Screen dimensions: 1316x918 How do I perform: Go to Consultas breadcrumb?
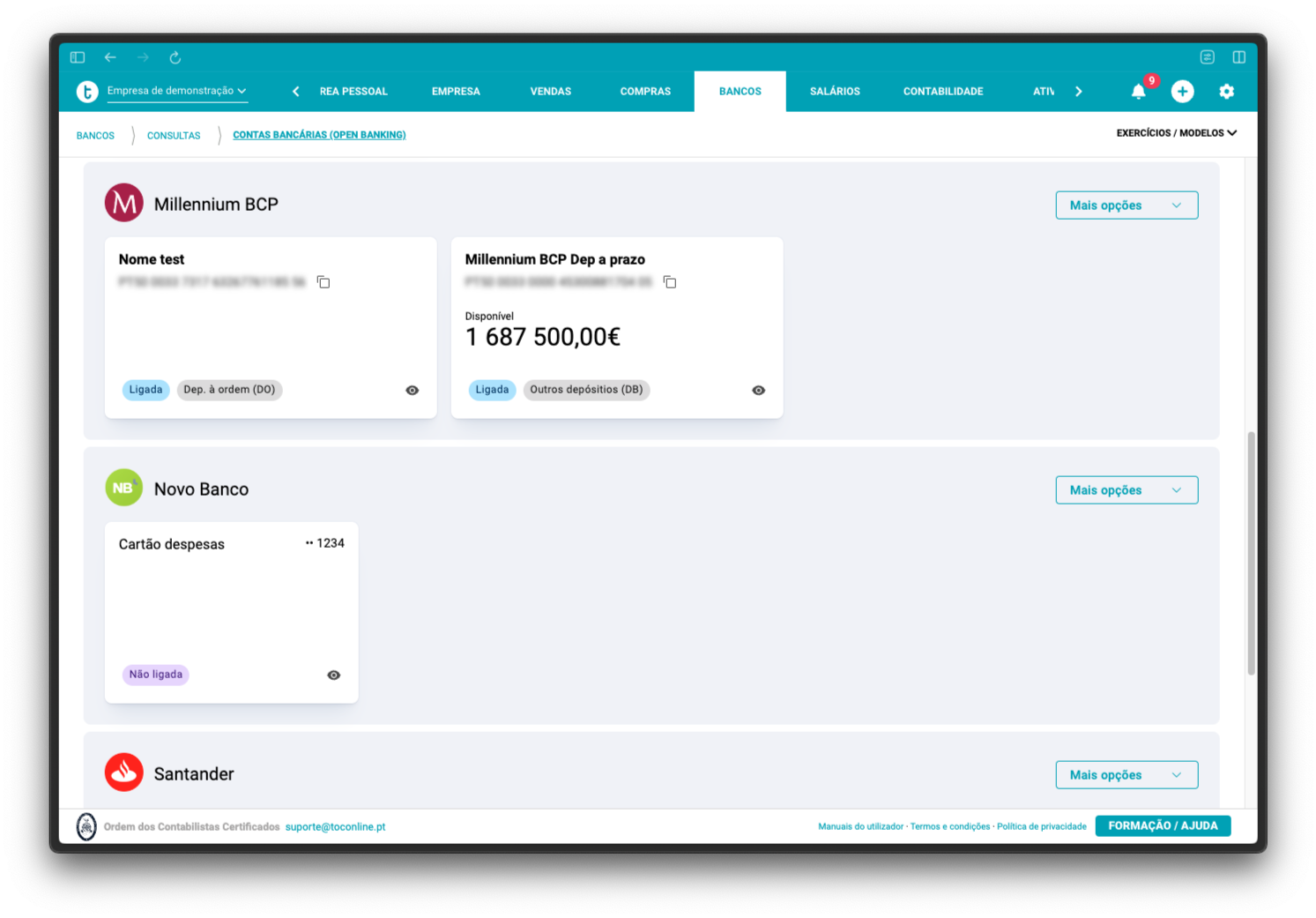[174, 136]
